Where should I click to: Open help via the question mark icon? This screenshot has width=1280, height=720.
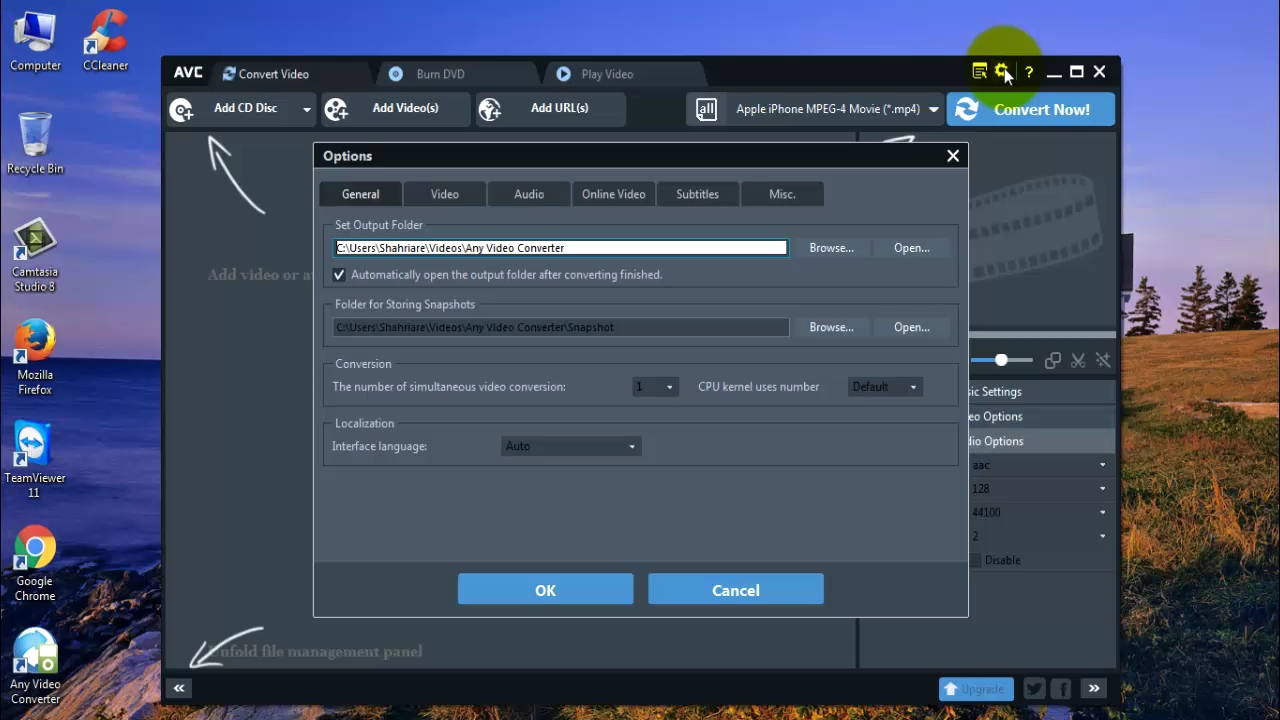coord(1028,71)
